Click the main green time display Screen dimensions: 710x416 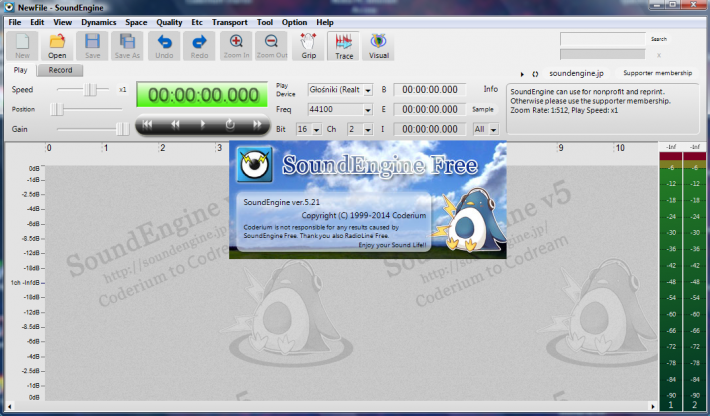click(x=202, y=95)
